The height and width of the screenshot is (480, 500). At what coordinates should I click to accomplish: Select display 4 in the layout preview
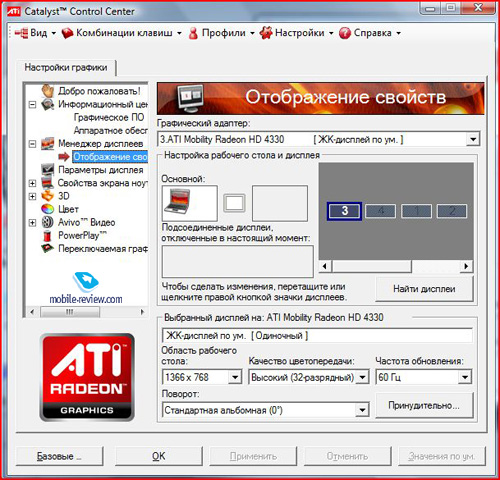tap(381, 211)
